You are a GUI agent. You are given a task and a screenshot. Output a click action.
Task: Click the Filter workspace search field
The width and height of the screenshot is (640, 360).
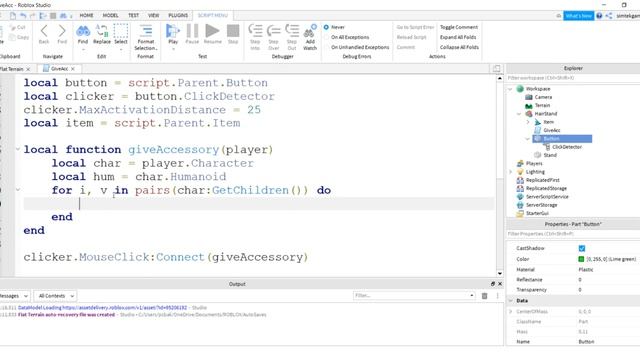coord(573,78)
